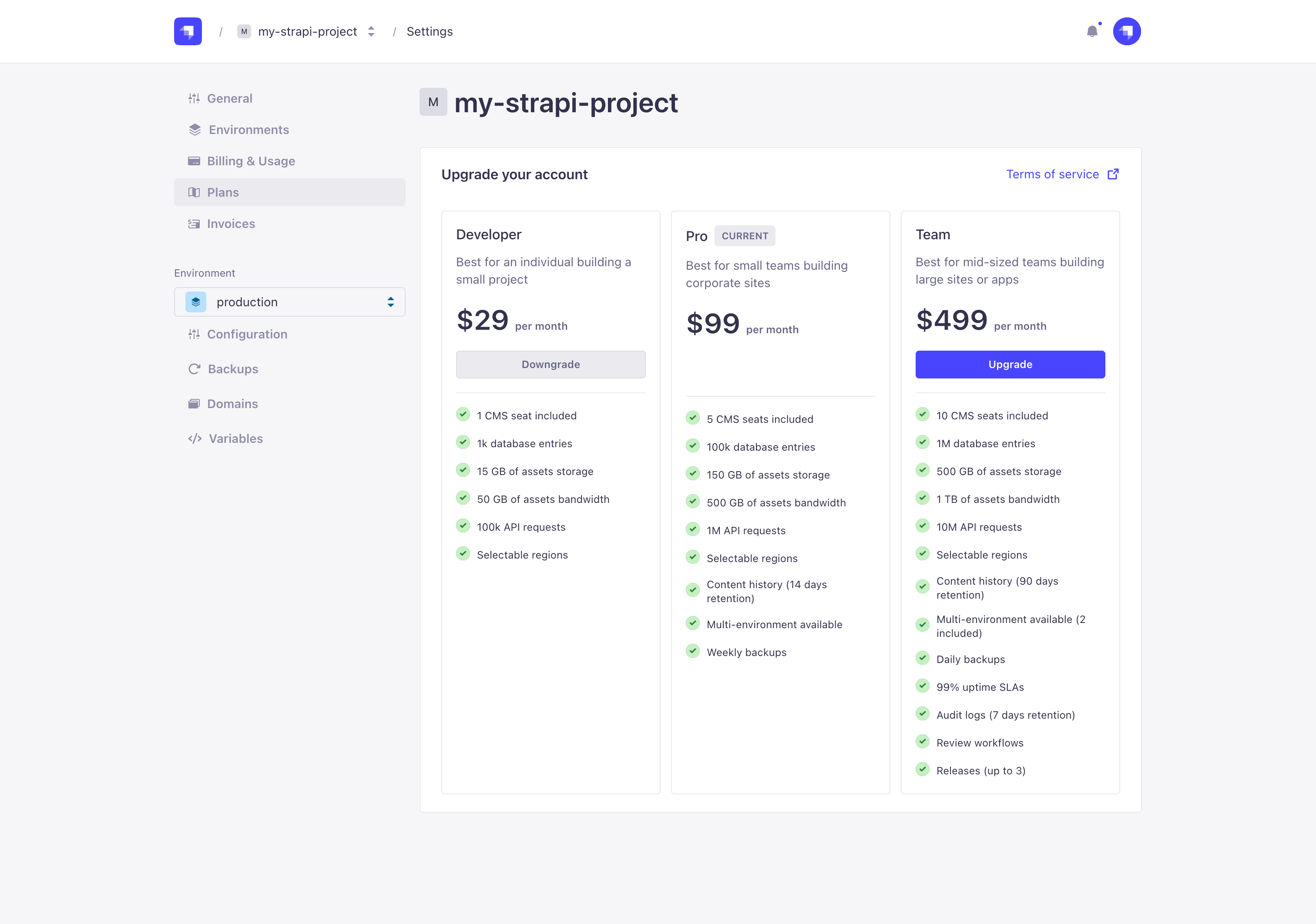Open the production environment dropdown
The width and height of the screenshot is (1316, 924).
click(x=289, y=301)
